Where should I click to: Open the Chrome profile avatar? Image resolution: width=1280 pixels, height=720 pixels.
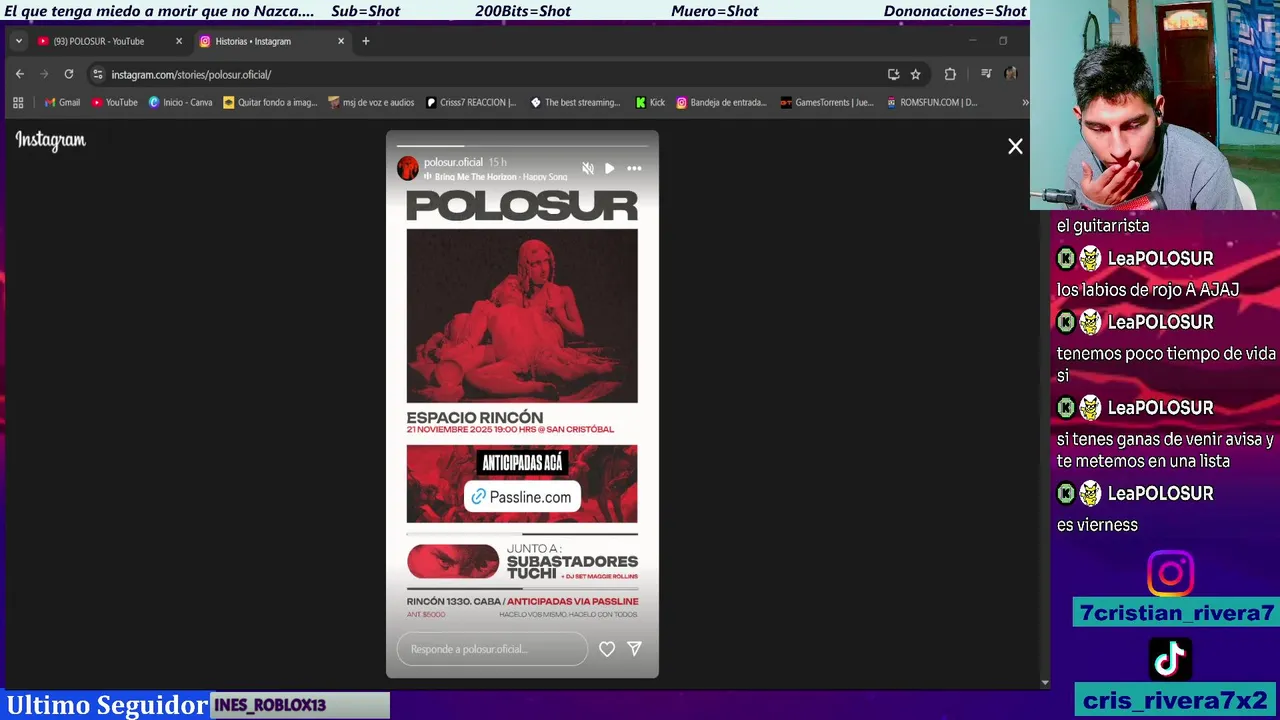pos(1011,74)
